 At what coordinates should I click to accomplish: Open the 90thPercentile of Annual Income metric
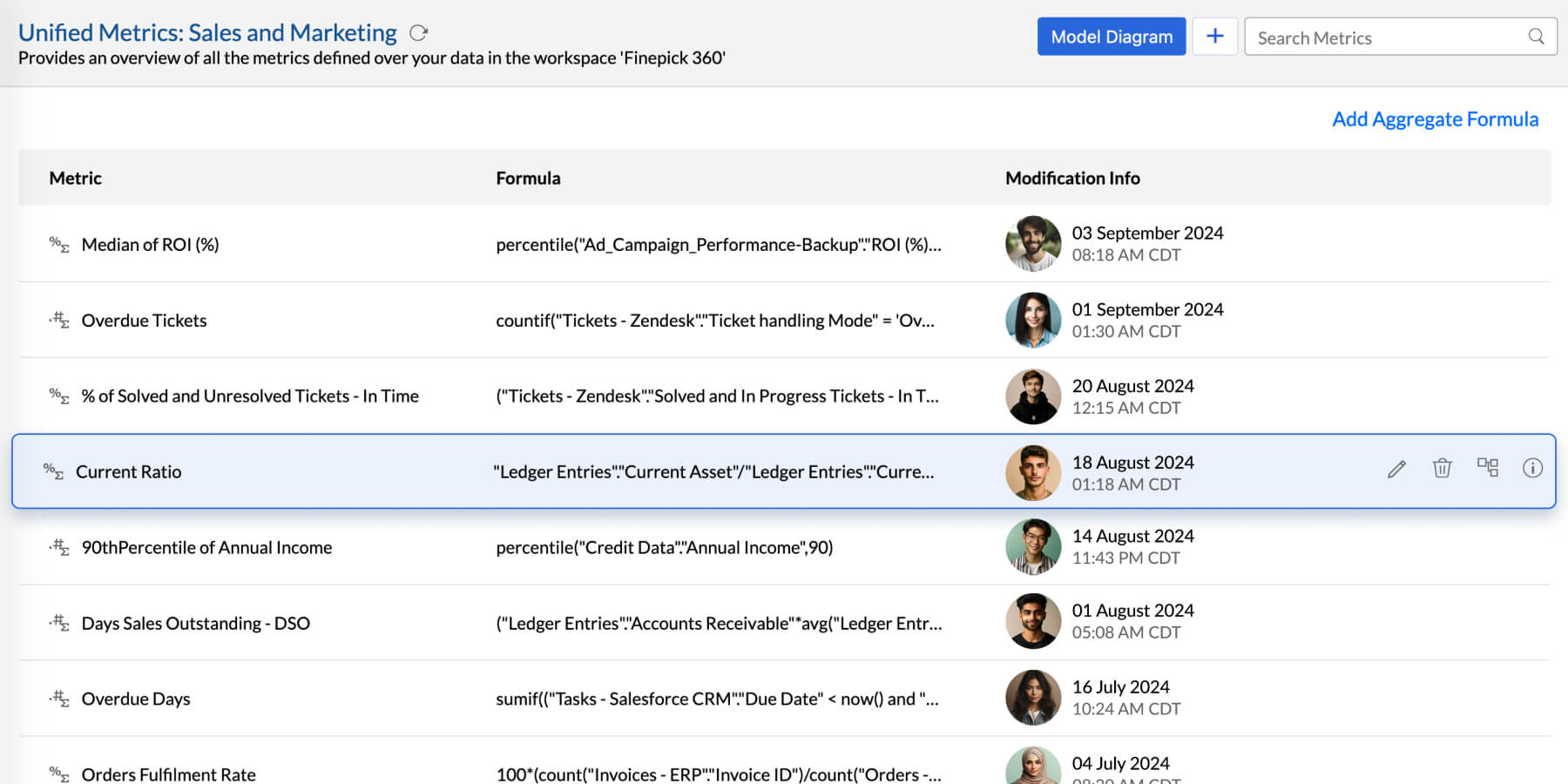(x=206, y=548)
